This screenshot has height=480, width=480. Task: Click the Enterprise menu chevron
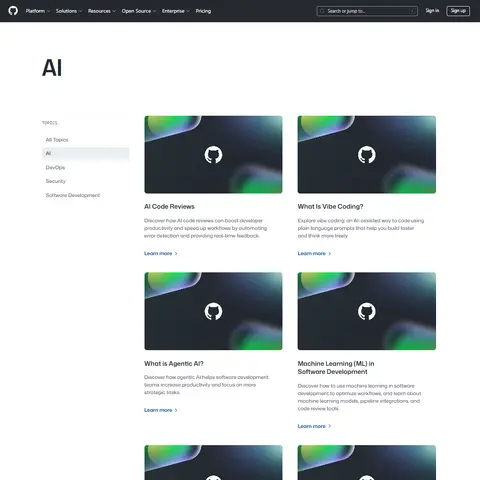click(188, 11)
